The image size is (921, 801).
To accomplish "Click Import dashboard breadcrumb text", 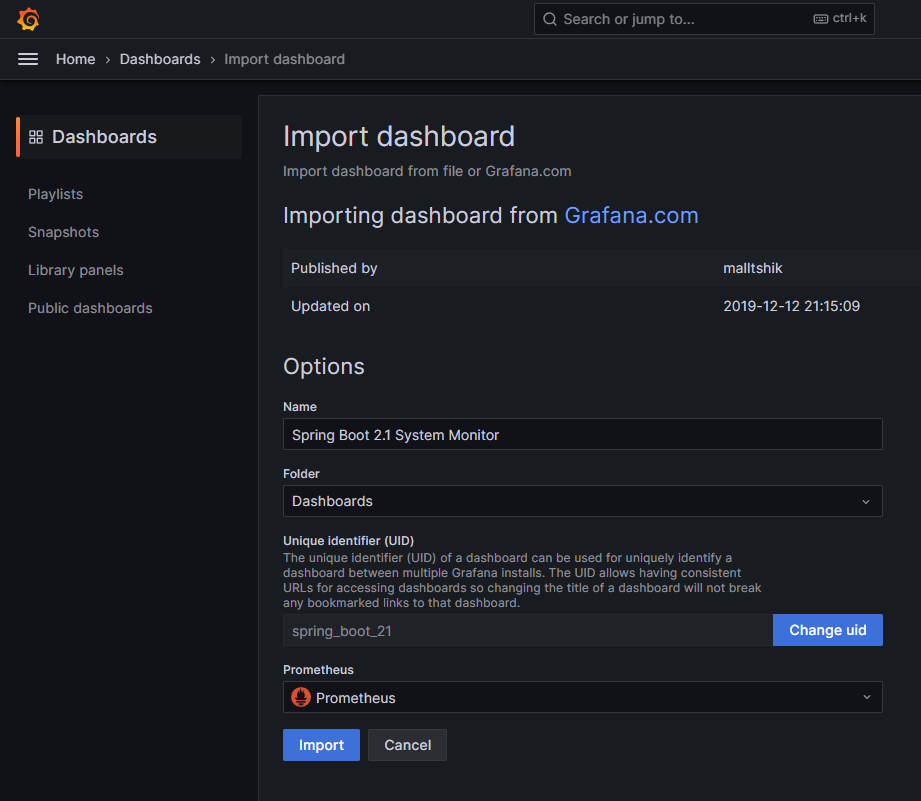I will coord(284,59).
